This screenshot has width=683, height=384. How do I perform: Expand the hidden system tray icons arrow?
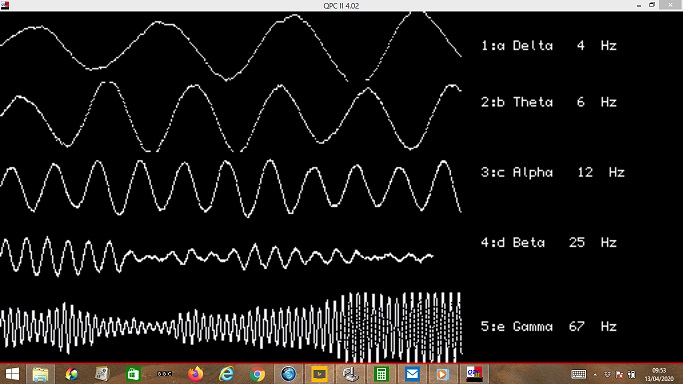point(595,374)
